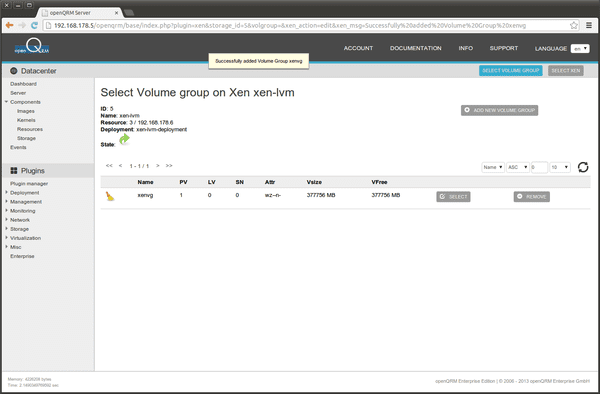
Task: Click Add New Volume Group button
Action: click(x=499, y=110)
